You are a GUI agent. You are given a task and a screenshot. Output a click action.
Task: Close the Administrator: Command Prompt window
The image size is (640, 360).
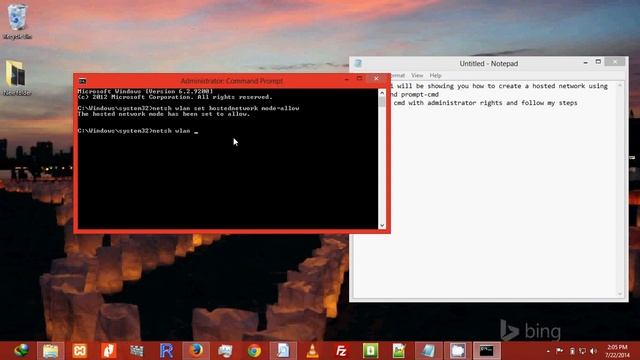click(x=376, y=78)
